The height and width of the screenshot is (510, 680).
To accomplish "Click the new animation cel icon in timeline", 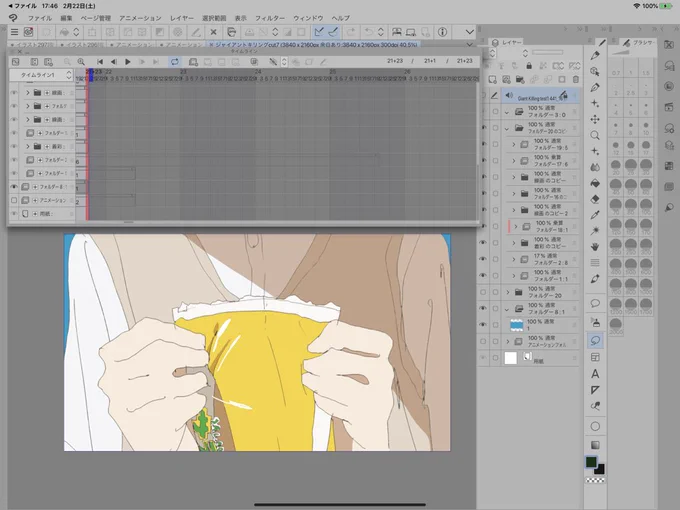I will (193, 62).
